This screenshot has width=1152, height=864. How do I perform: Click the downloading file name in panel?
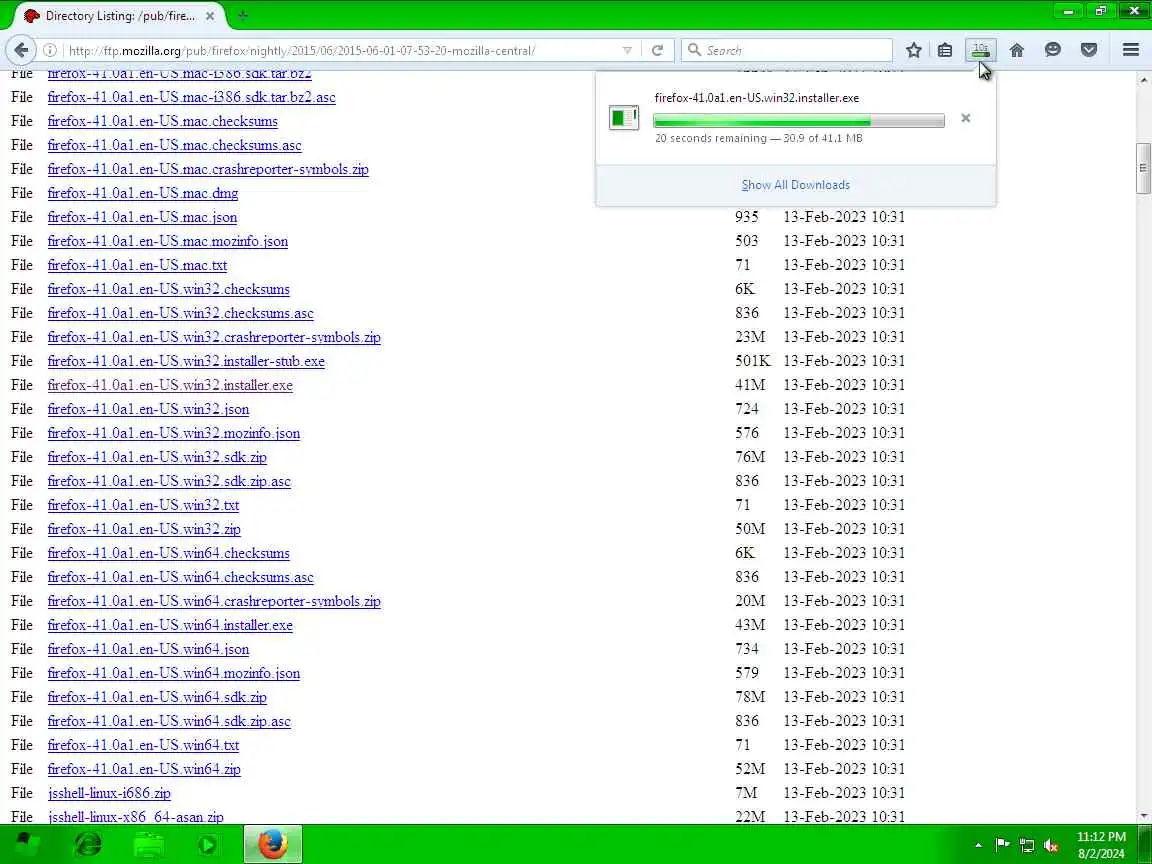coord(757,98)
